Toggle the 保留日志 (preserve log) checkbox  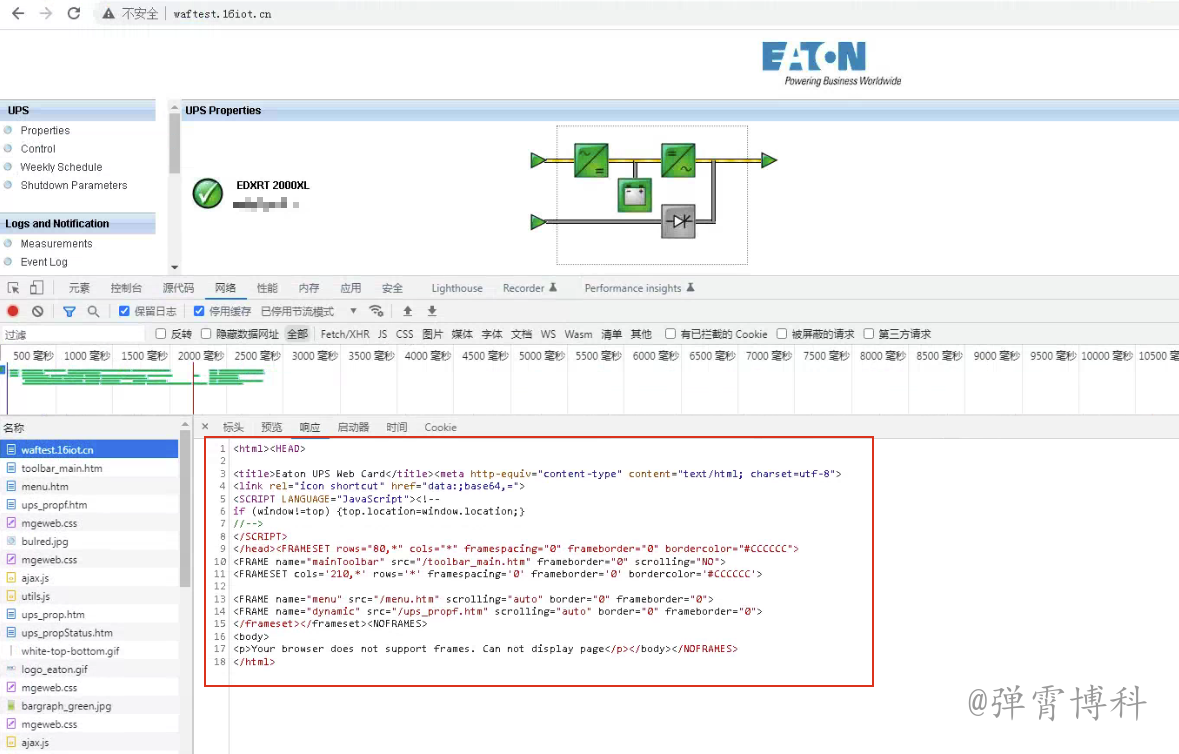pyautogui.click(x=124, y=311)
